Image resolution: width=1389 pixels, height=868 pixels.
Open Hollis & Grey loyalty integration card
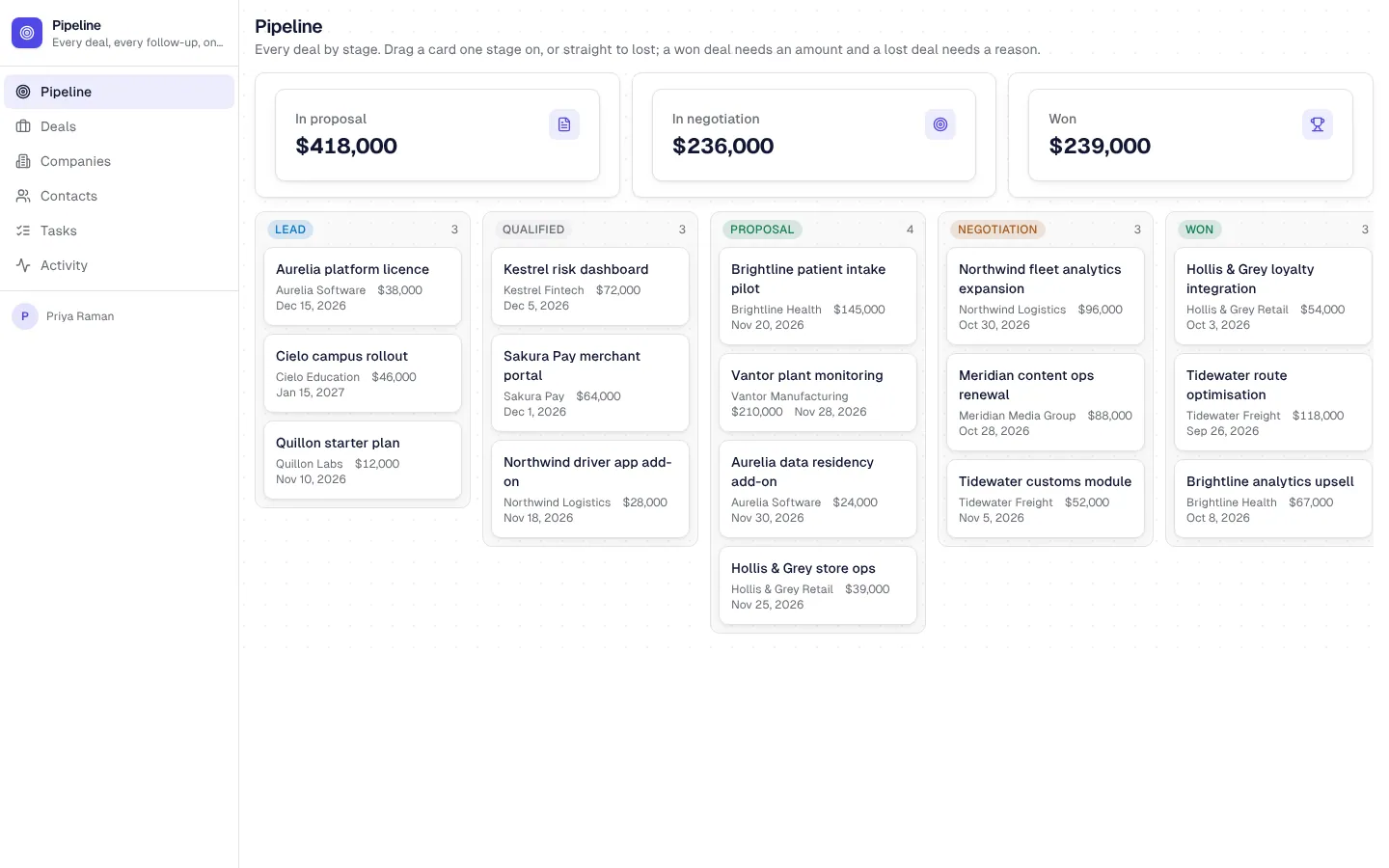(x=1273, y=296)
